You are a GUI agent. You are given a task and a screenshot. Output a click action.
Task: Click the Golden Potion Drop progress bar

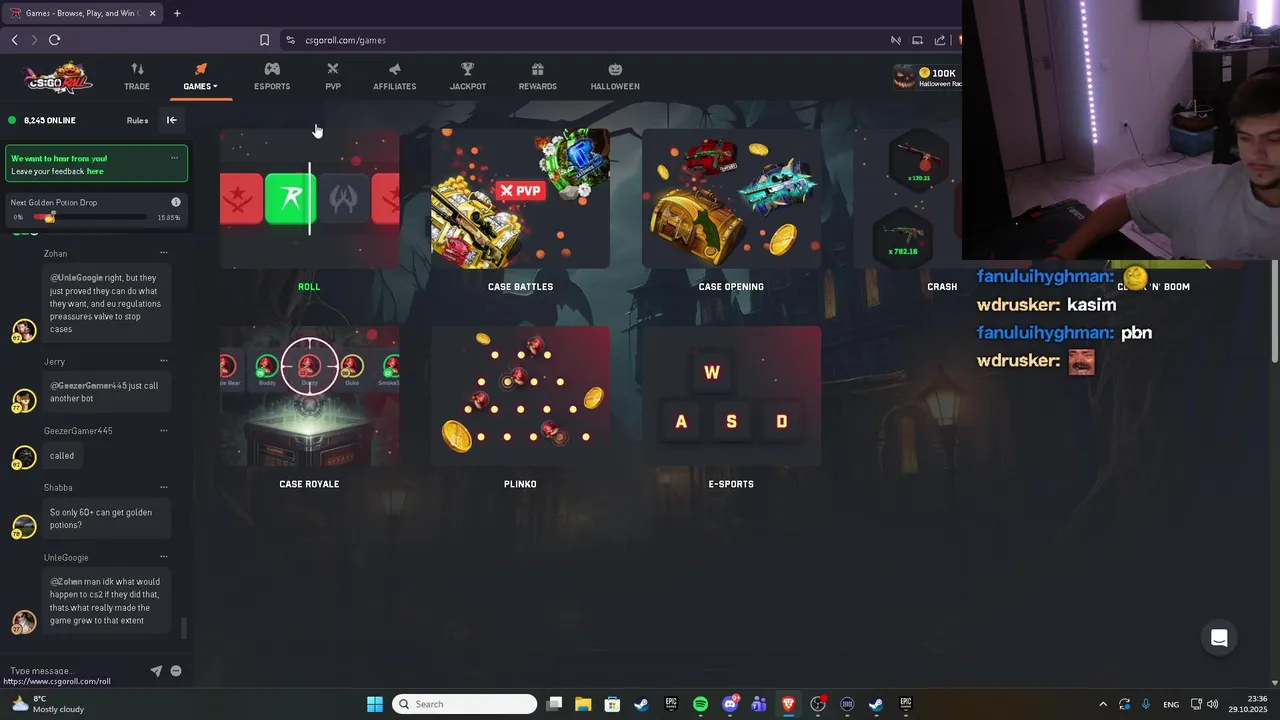tap(90, 217)
